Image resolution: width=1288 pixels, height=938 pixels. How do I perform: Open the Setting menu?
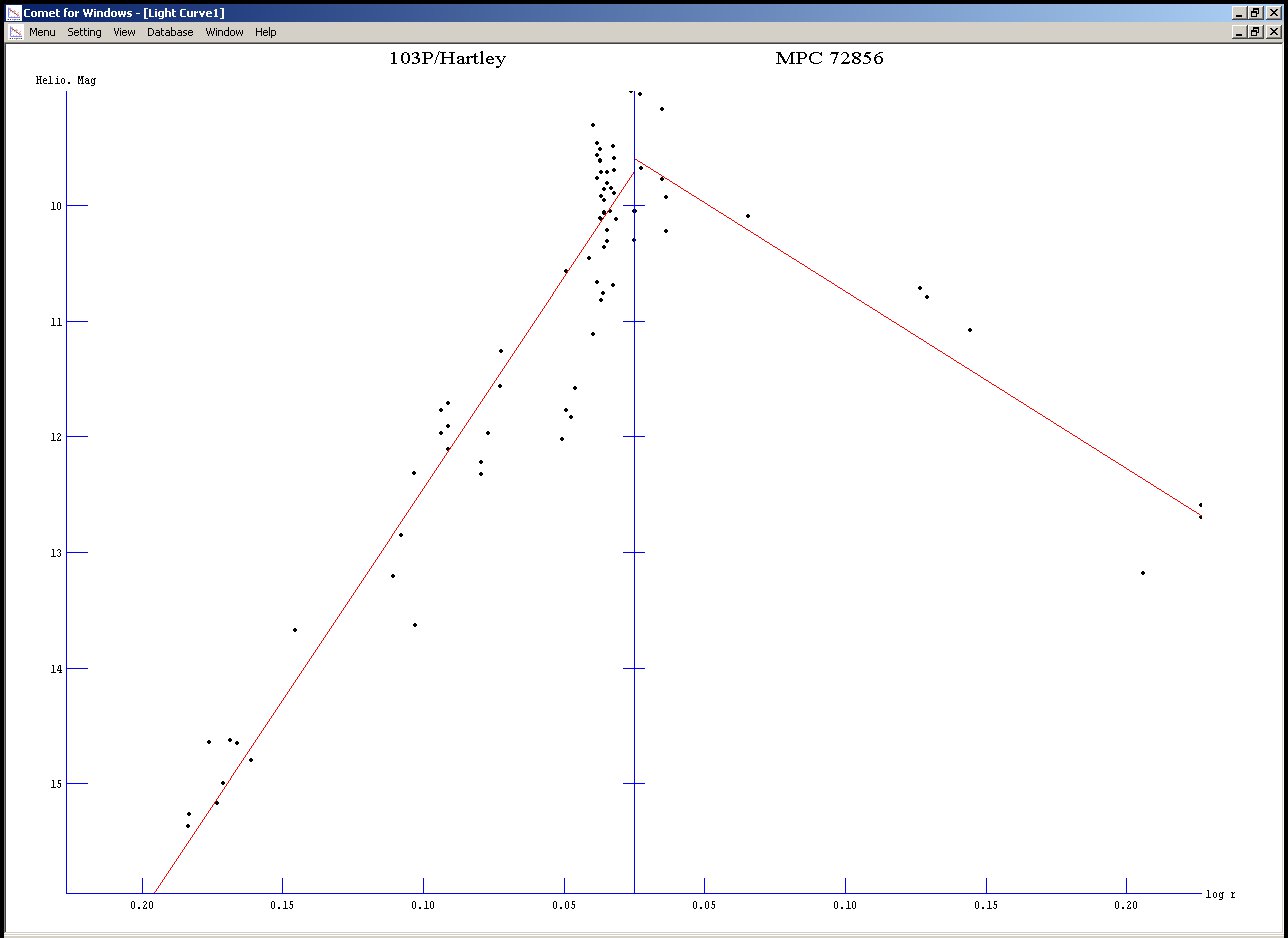(x=84, y=32)
